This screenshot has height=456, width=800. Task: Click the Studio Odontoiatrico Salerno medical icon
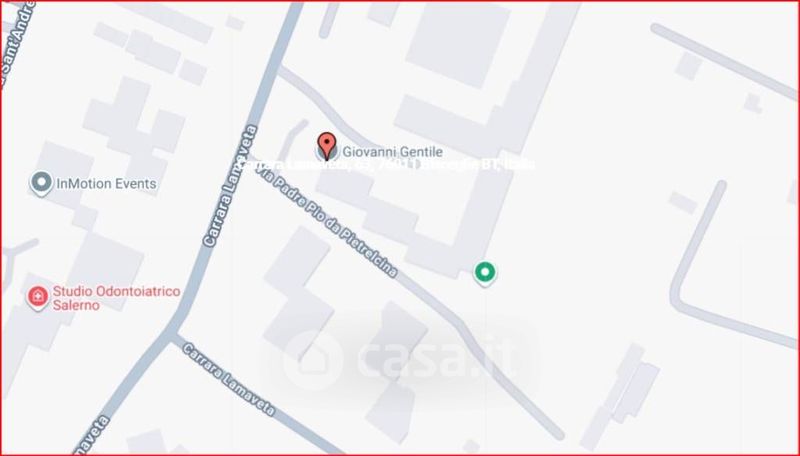coord(38,297)
